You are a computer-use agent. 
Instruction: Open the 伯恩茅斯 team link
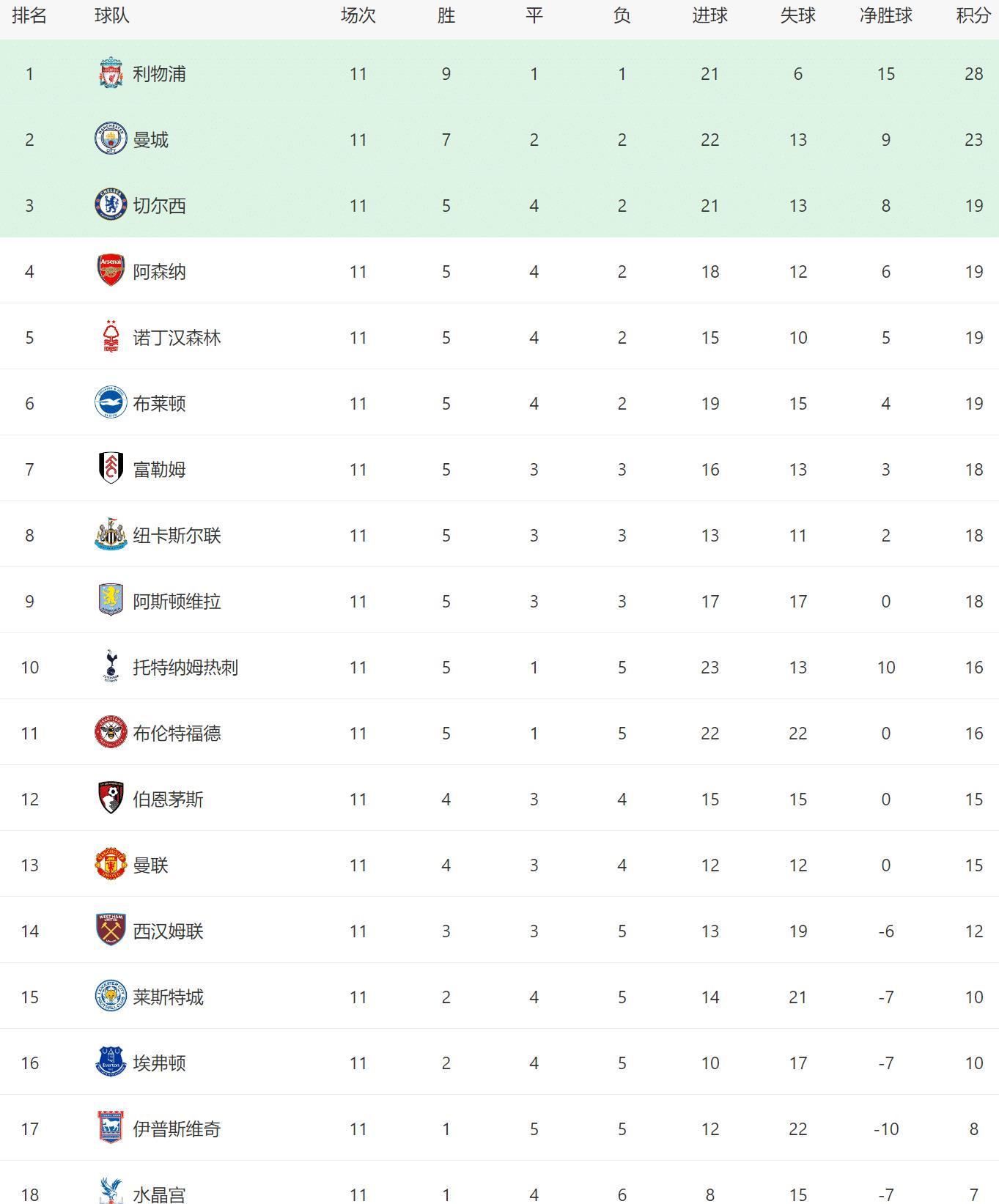pyautogui.click(x=168, y=799)
